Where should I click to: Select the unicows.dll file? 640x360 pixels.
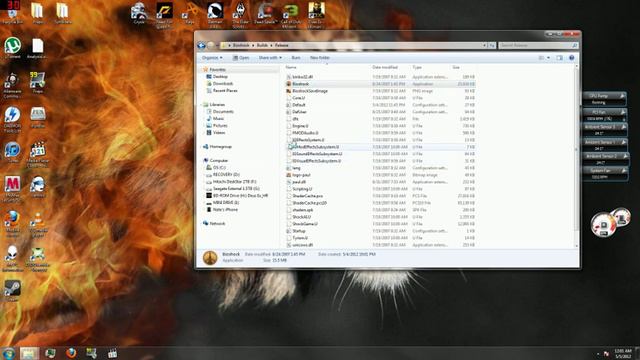(380, 245)
